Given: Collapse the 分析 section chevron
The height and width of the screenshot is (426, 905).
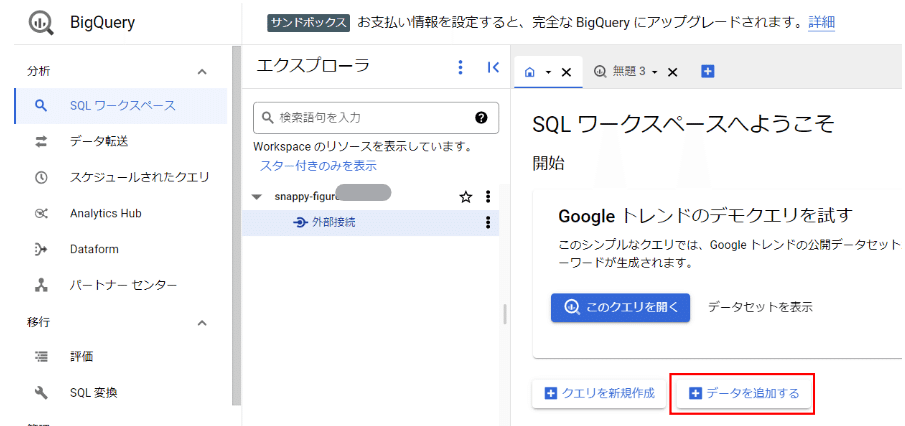Looking at the screenshot, I should [x=202, y=72].
